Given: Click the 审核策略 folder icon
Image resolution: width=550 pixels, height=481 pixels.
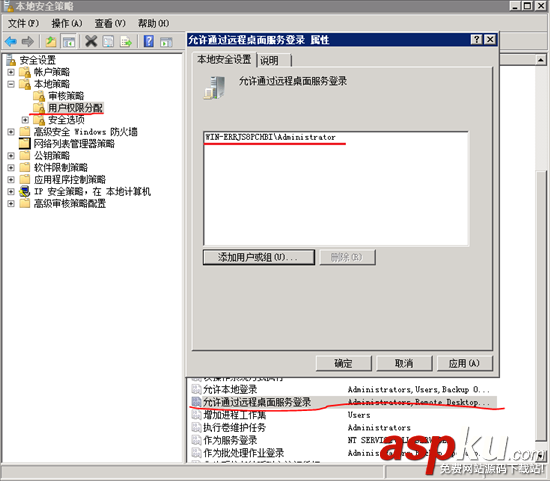Looking at the screenshot, I should 39,96.
